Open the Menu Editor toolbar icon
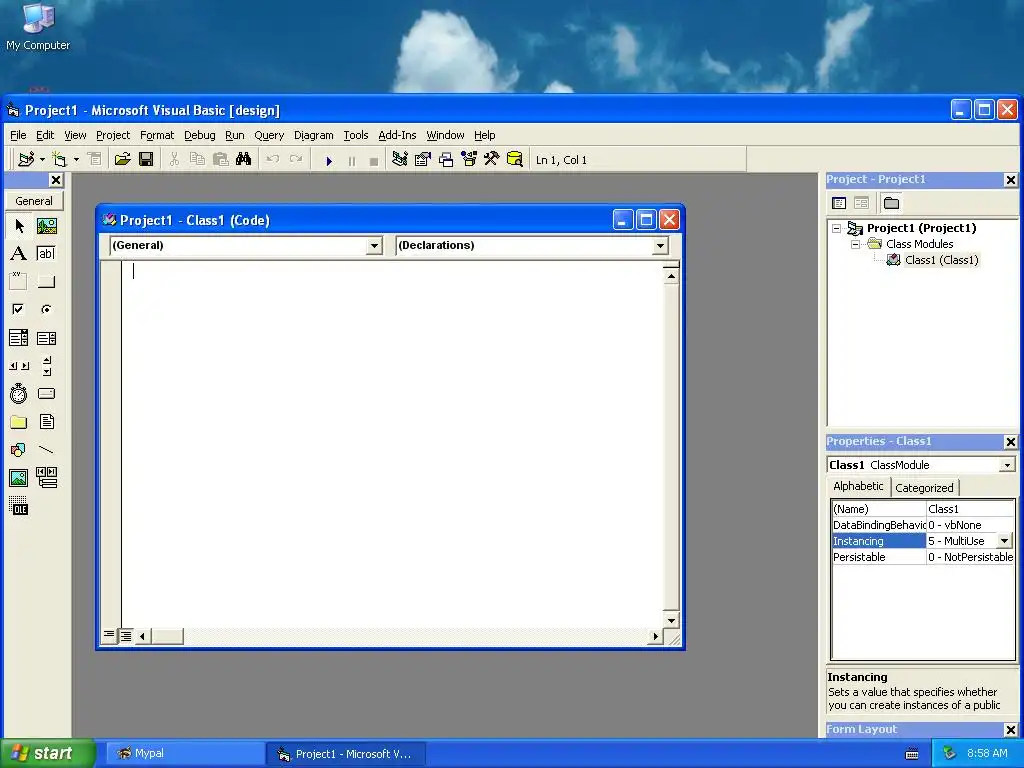This screenshot has width=1024, height=768. (95, 159)
